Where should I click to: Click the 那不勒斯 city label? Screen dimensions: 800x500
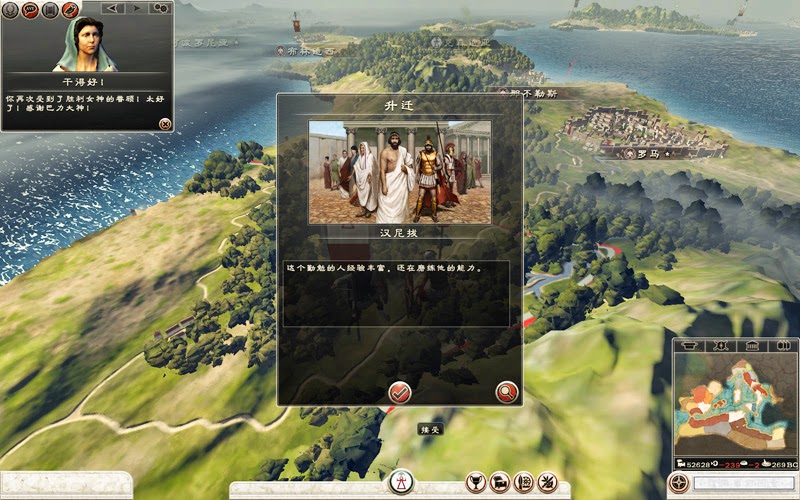[x=534, y=93]
